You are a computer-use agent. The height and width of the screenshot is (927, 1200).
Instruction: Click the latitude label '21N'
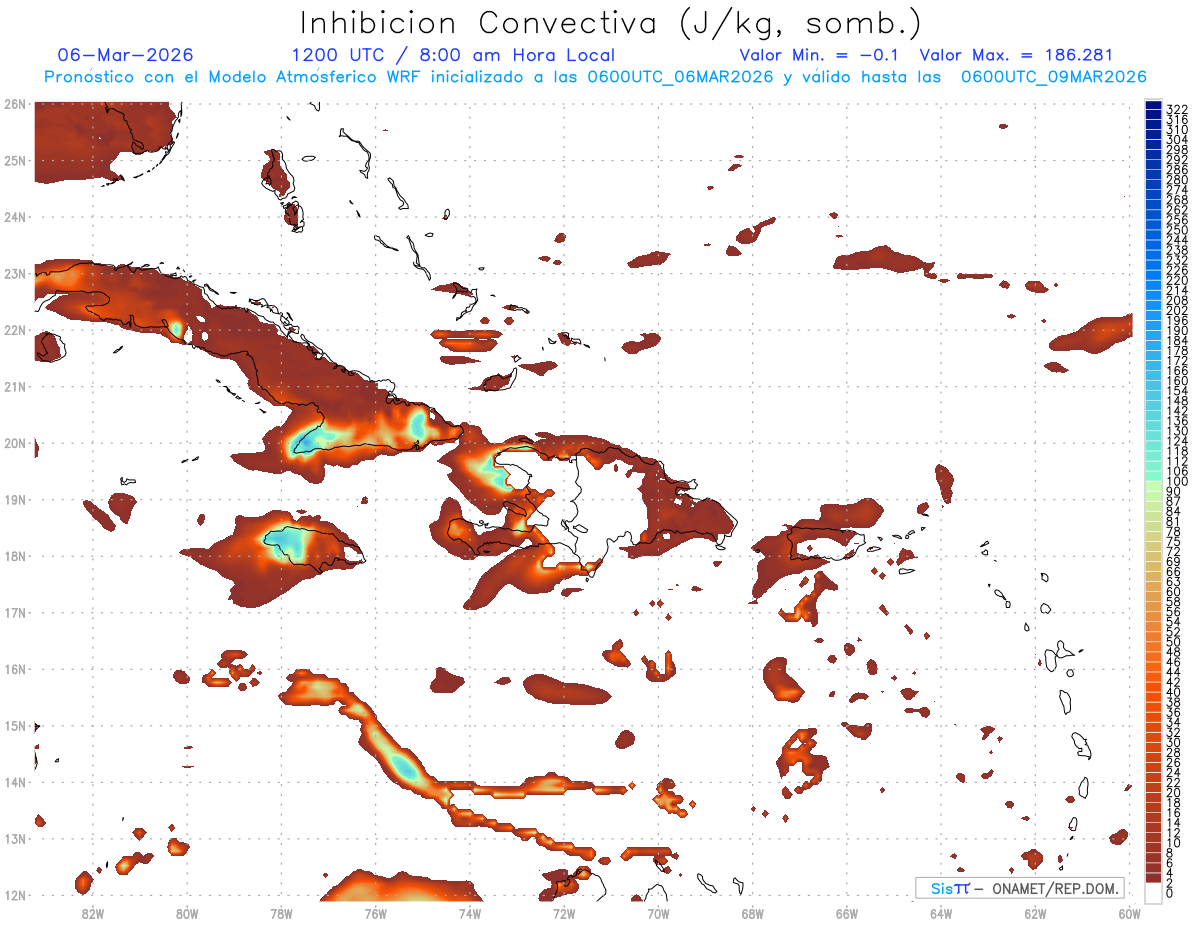pyautogui.click(x=15, y=386)
